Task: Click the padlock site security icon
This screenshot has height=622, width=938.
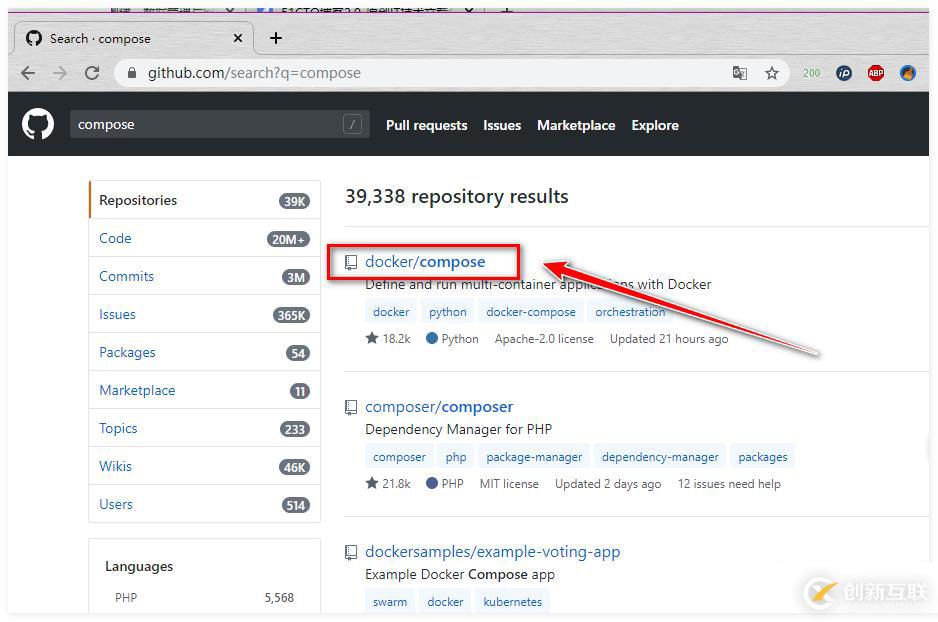Action: (x=132, y=73)
